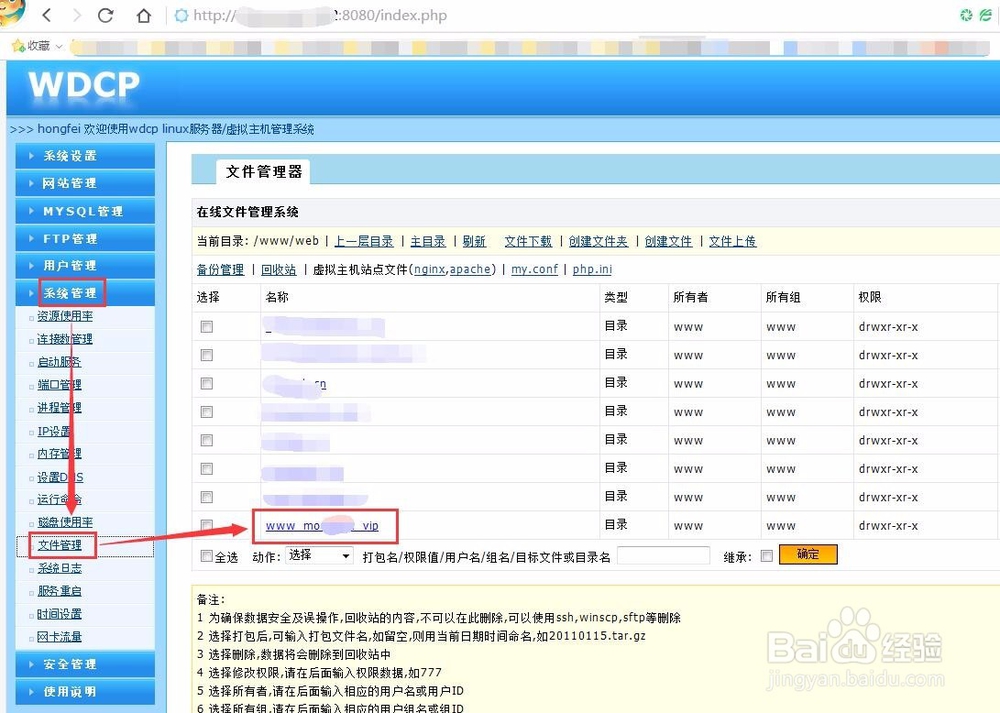Open 时间设置 in sidebar

(x=59, y=614)
